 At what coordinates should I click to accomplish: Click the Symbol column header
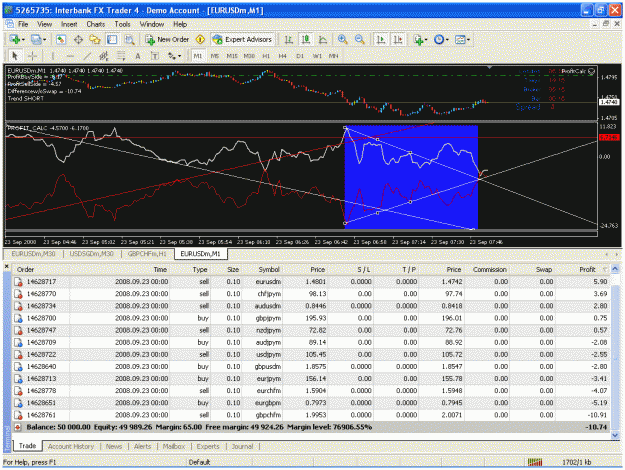coord(269,270)
